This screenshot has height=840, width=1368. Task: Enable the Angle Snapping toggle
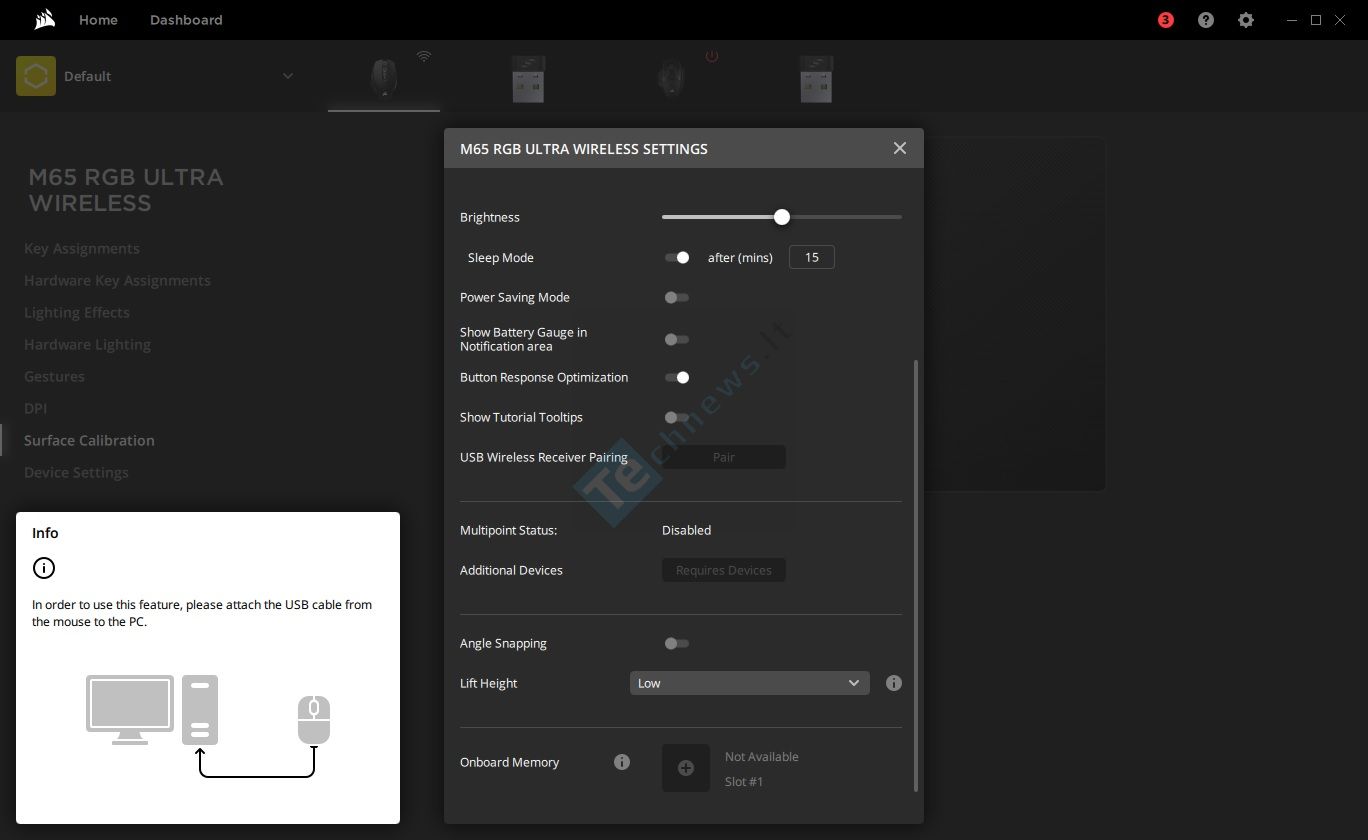click(677, 643)
